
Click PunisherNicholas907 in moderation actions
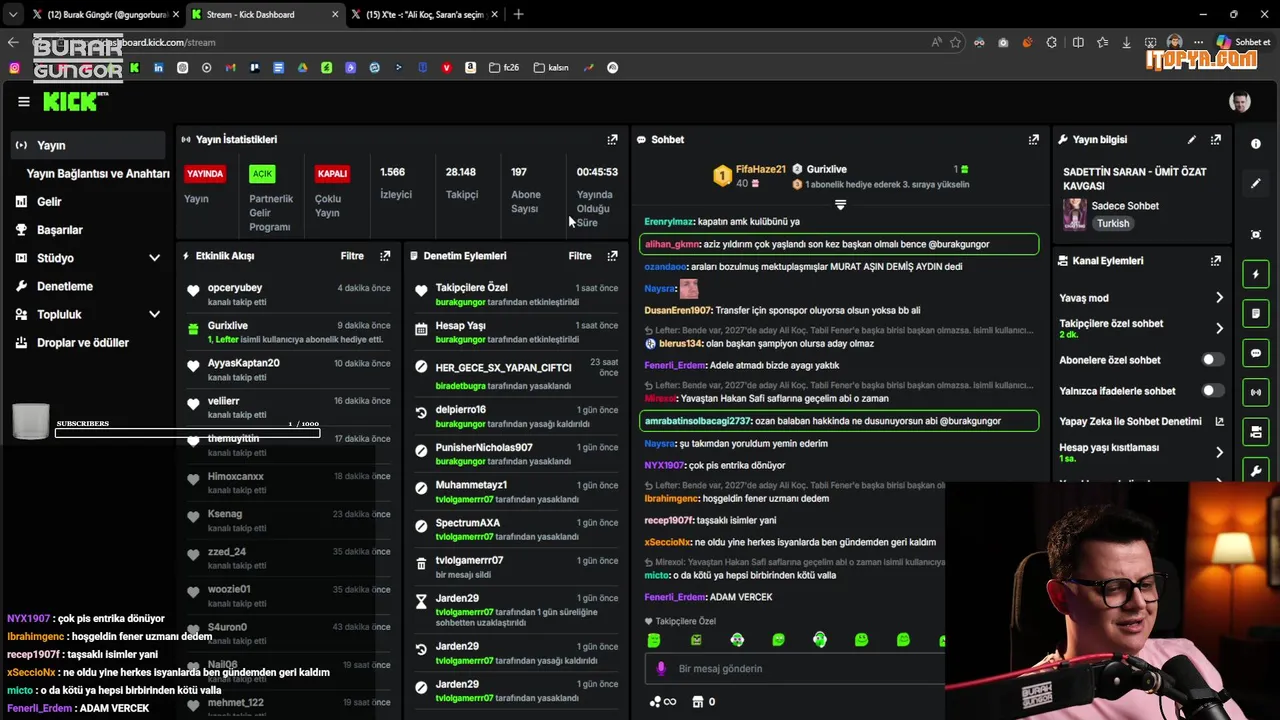pos(484,448)
